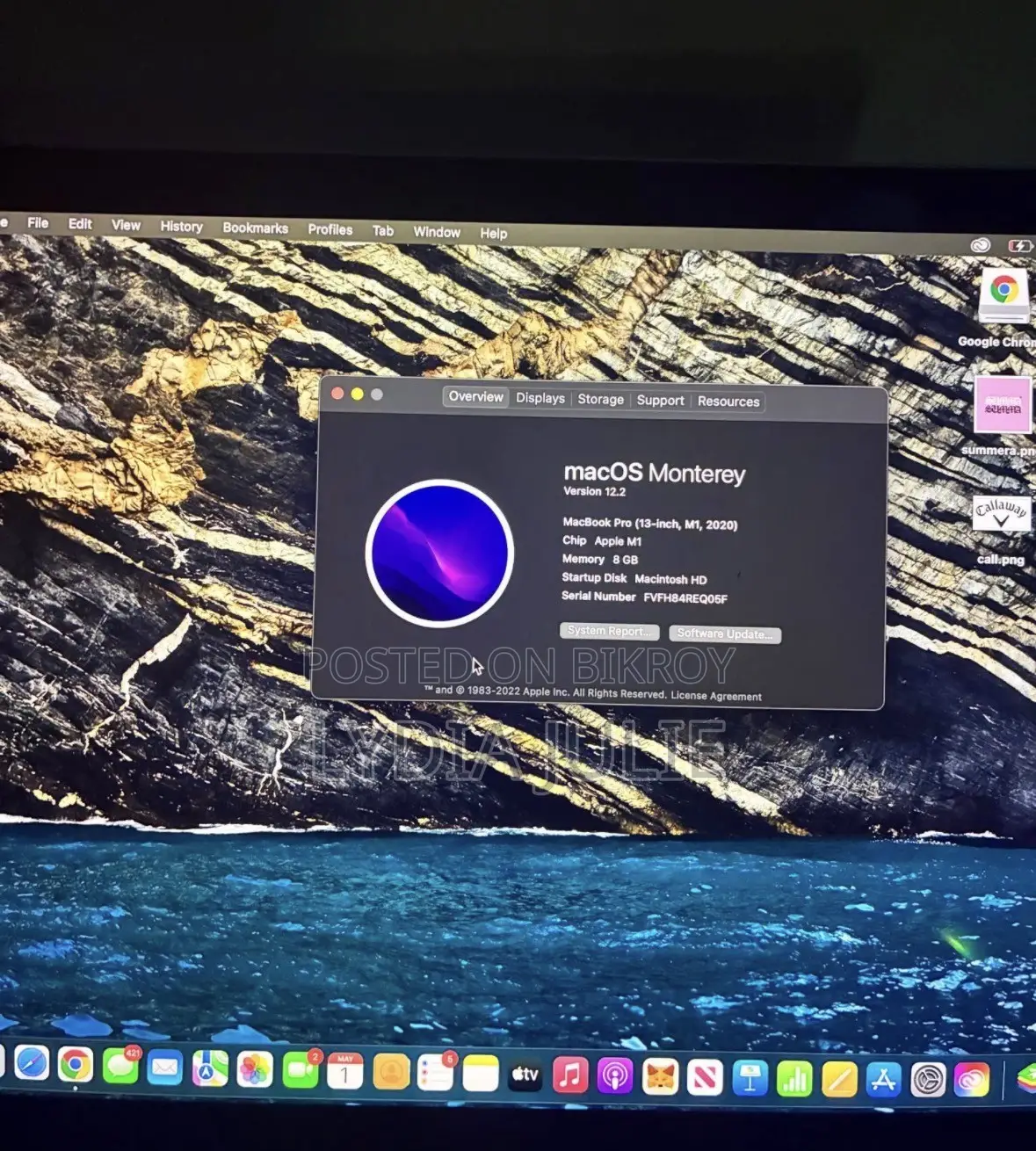Image resolution: width=1036 pixels, height=1151 pixels.
Task: Open the Bookmarks menu
Action: point(255,228)
